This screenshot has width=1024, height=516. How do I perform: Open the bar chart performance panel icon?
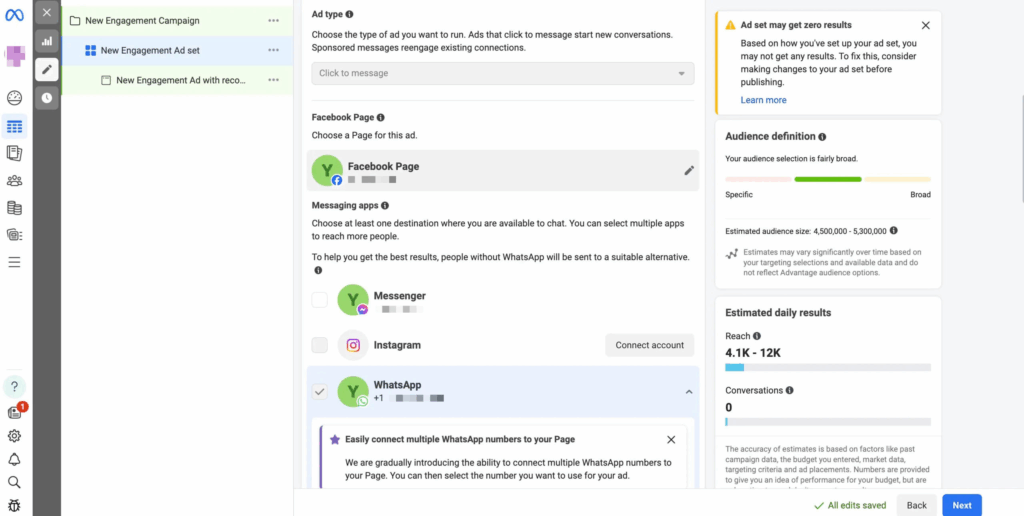(46, 41)
